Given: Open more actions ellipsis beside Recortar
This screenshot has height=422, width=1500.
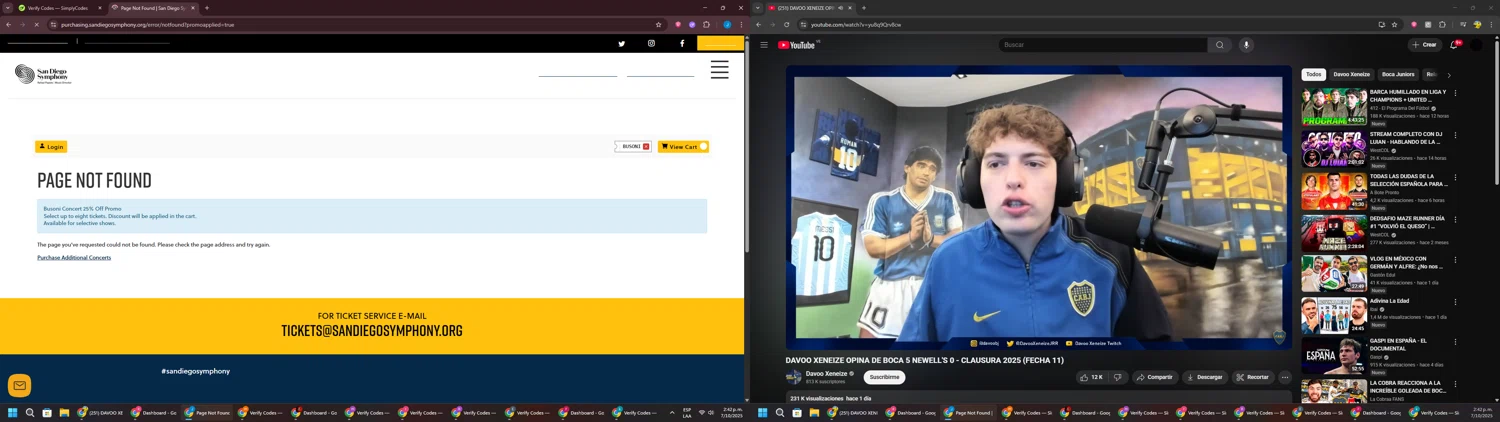Looking at the screenshot, I should pyautogui.click(x=1285, y=377).
